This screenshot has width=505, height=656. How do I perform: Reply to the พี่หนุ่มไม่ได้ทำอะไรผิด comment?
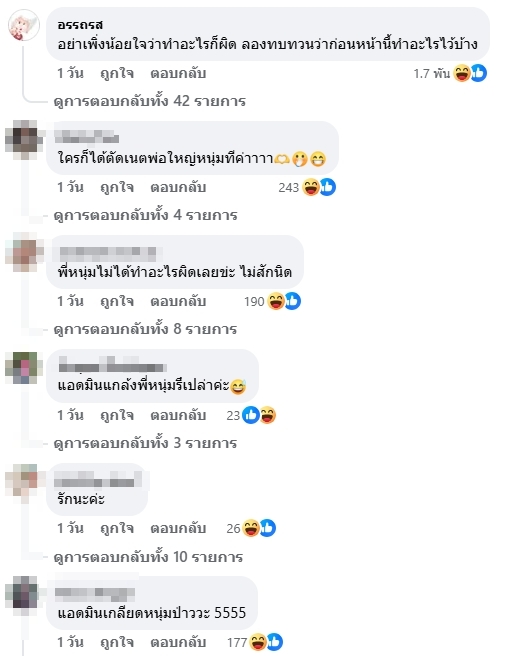click(x=178, y=301)
